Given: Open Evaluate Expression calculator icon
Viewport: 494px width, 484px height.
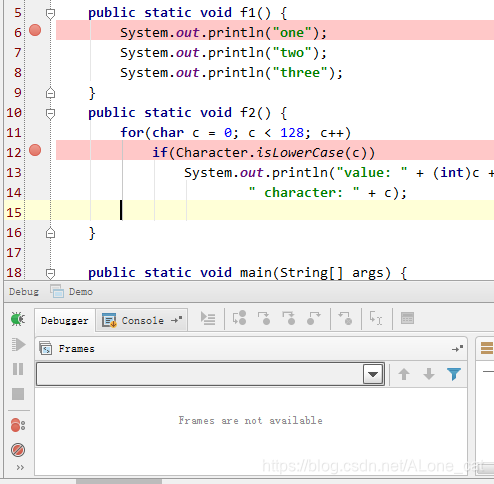Looking at the screenshot, I should [407, 318].
